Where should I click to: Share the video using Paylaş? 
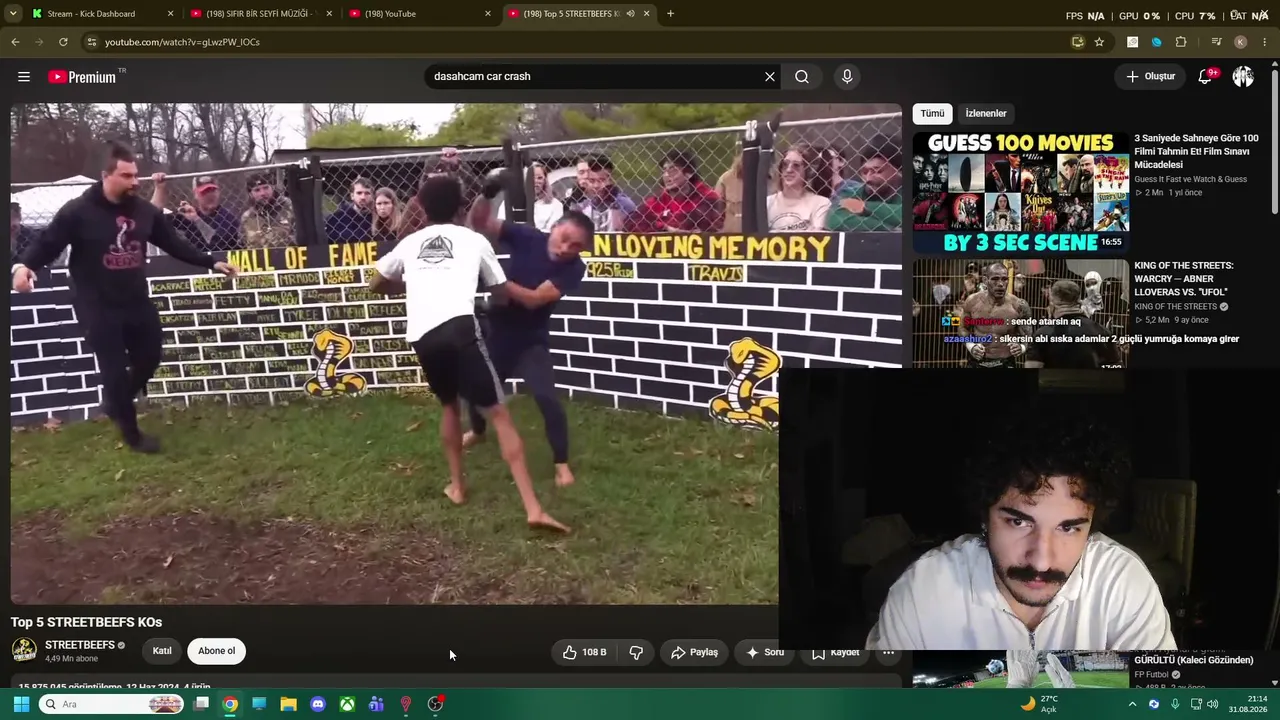point(694,652)
